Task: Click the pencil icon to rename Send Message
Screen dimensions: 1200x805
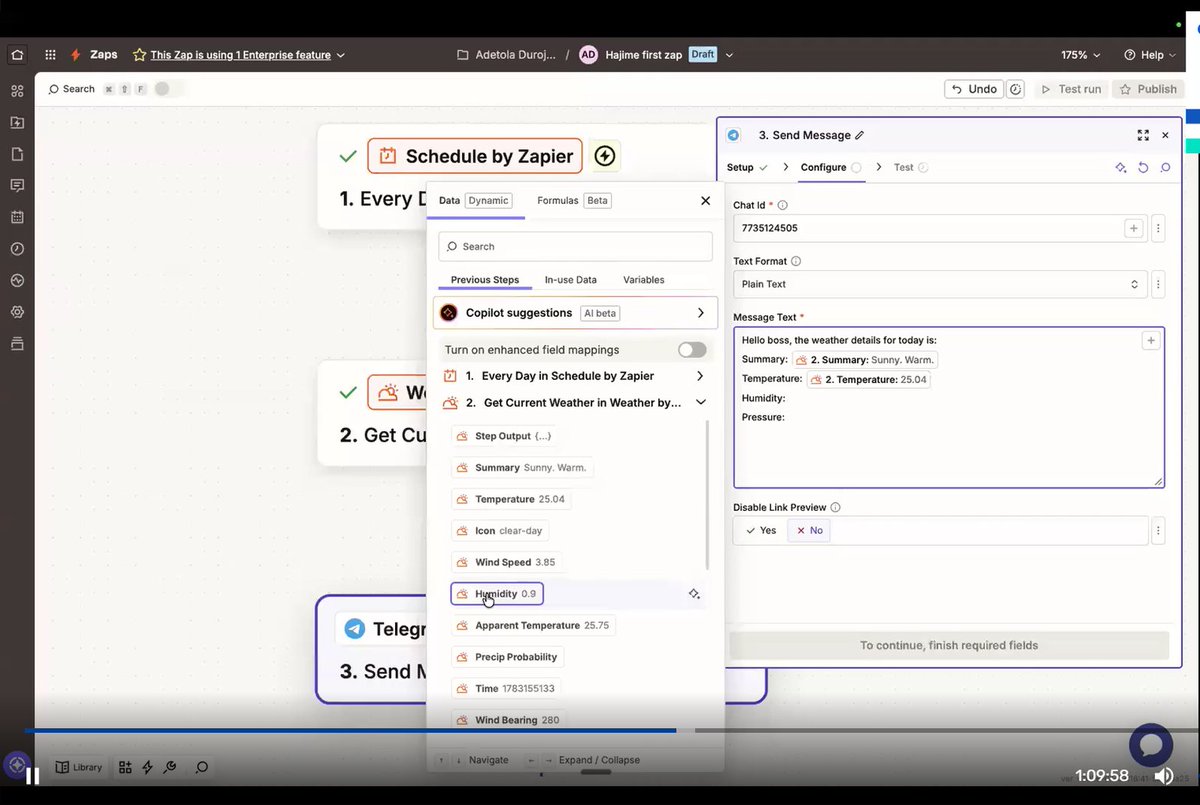Action: click(860, 135)
